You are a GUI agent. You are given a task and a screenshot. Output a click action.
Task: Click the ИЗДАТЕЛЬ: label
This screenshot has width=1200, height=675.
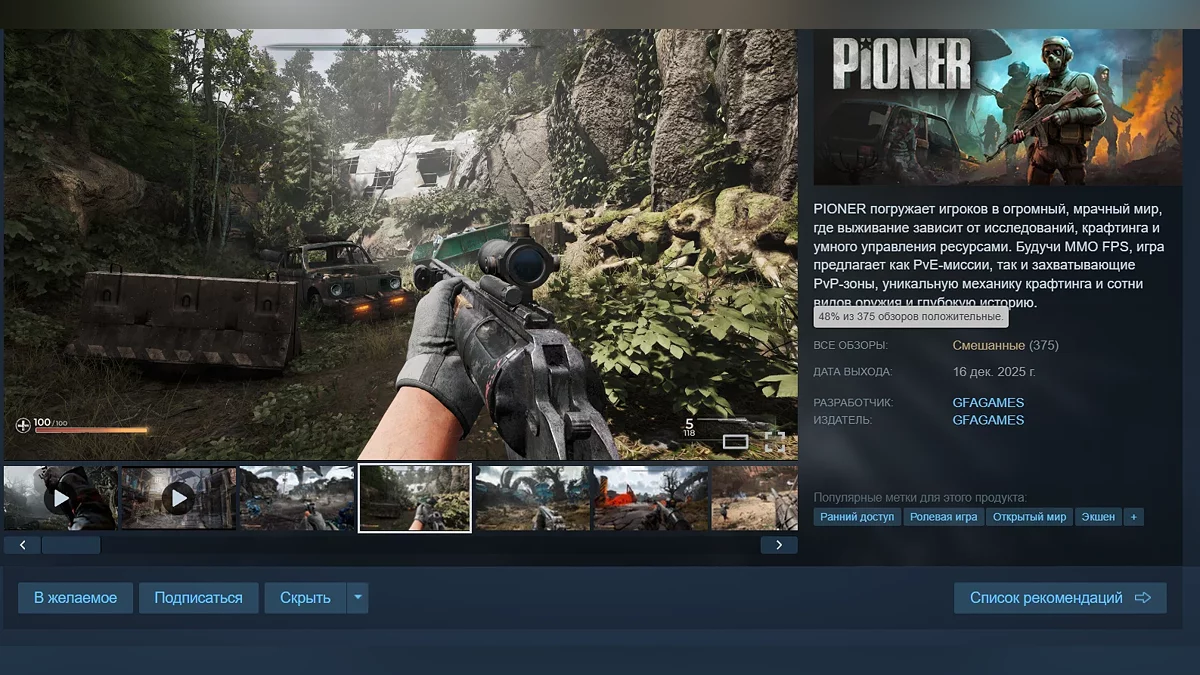tap(843, 420)
